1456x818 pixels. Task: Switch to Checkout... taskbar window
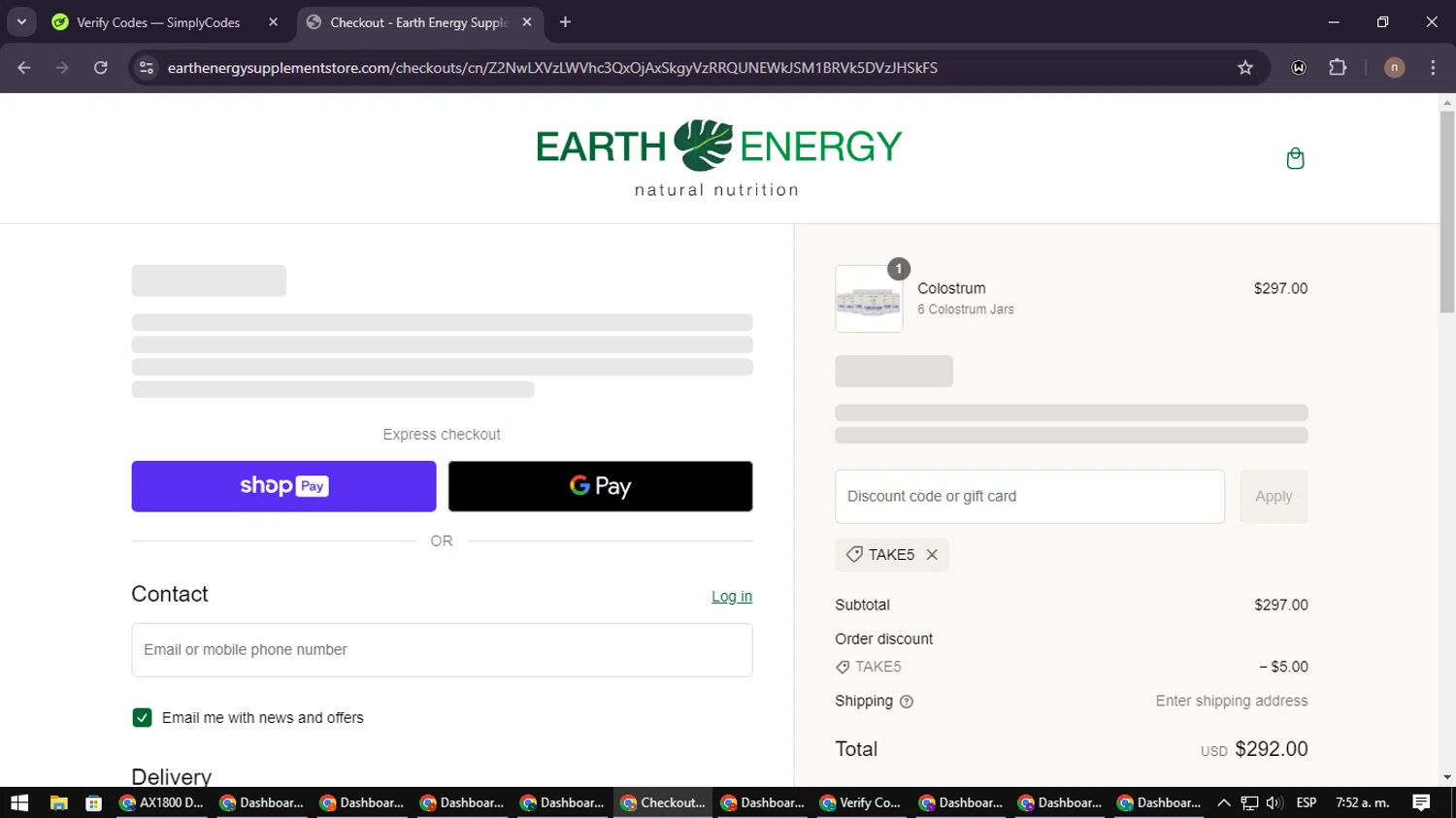(664, 802)
